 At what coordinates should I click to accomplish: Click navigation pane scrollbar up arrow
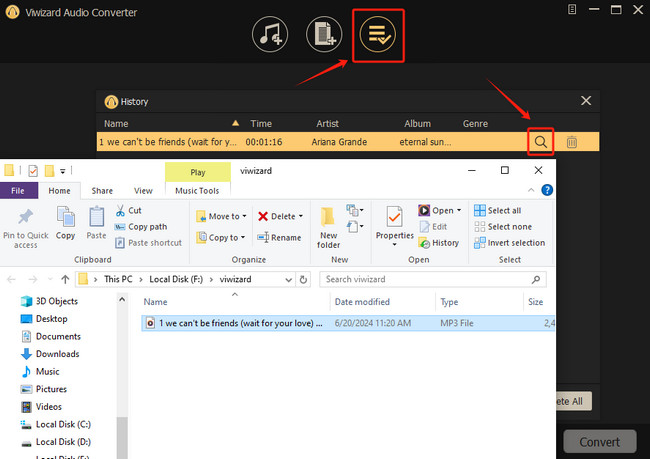pos(122,299)
